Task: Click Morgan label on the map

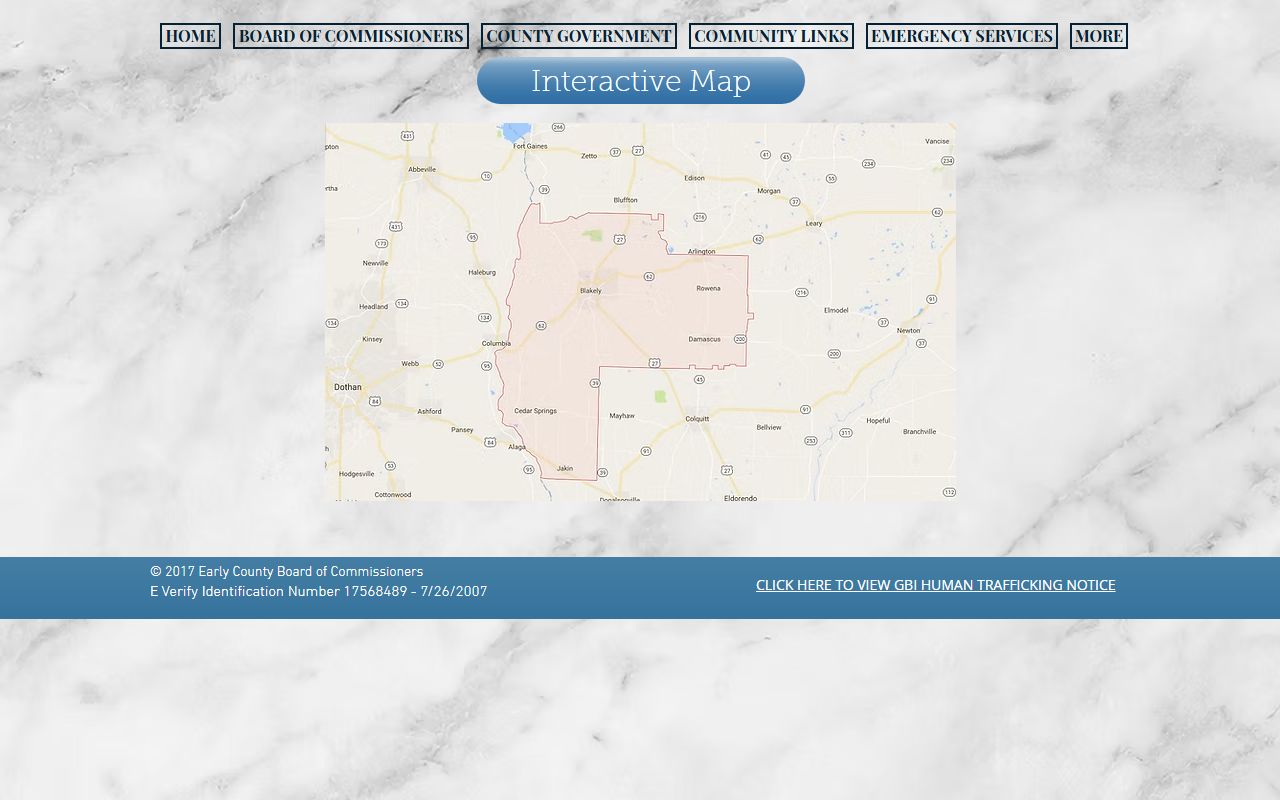Action: coord(769,190)
